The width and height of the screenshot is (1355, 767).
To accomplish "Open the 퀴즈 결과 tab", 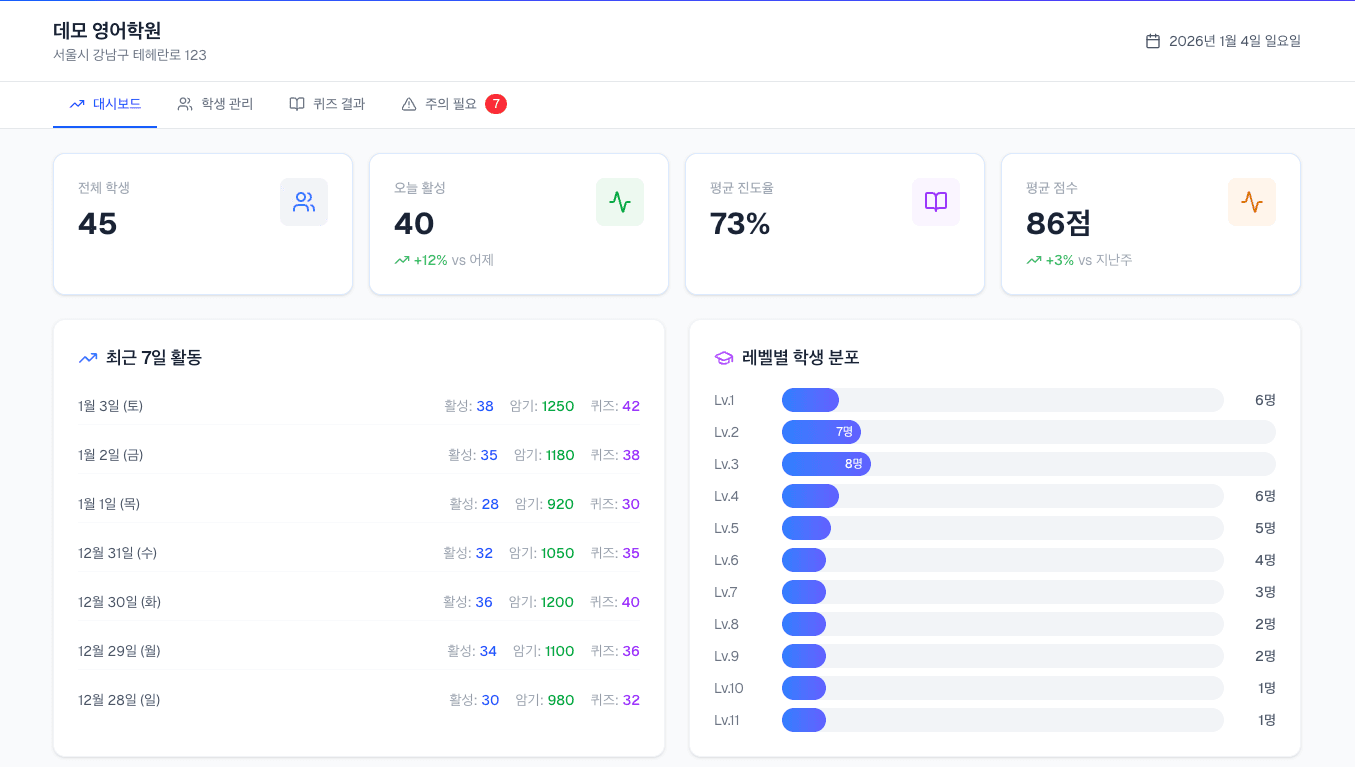I will click(327, 104).
